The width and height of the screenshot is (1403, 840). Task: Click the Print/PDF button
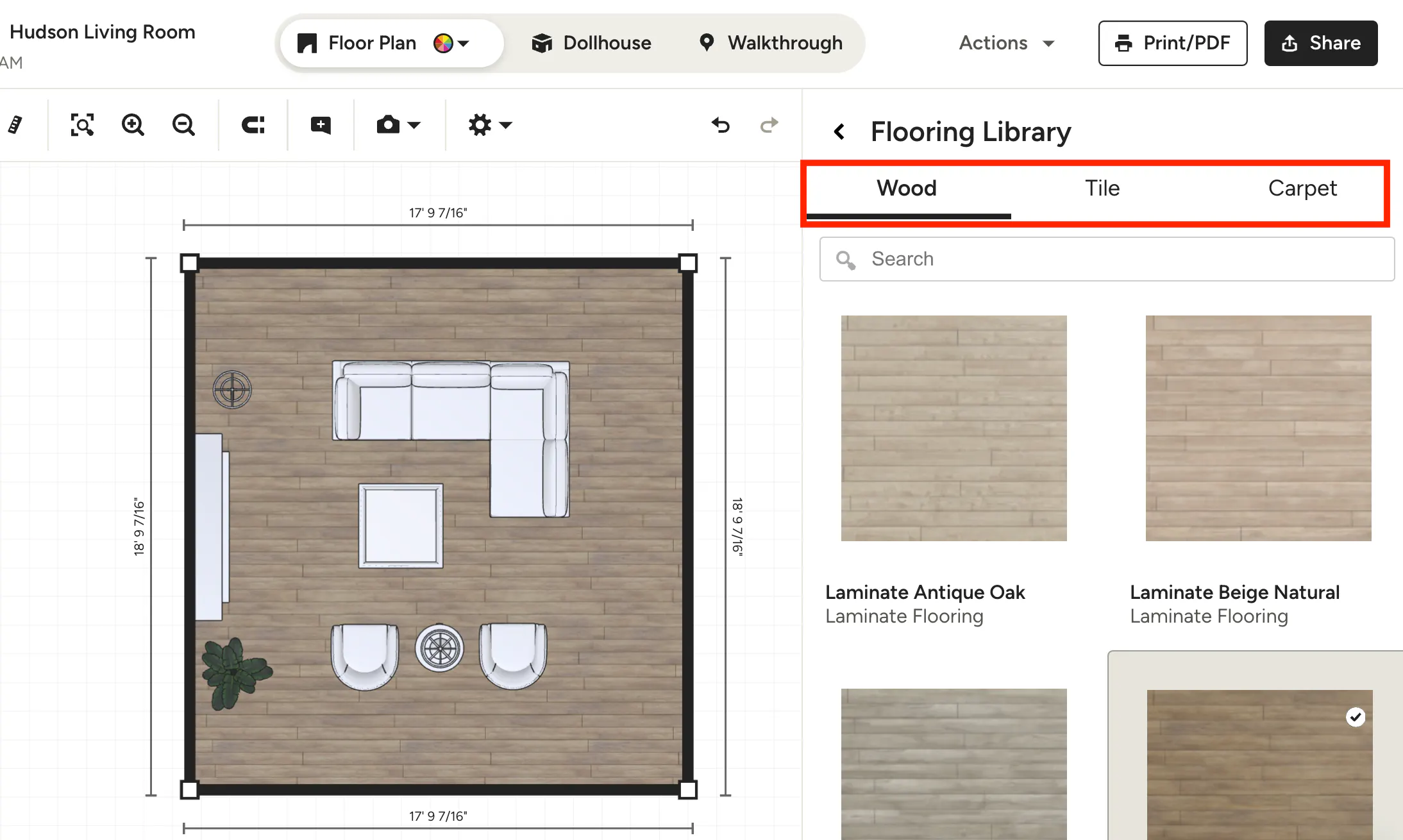click(1173, 43)
